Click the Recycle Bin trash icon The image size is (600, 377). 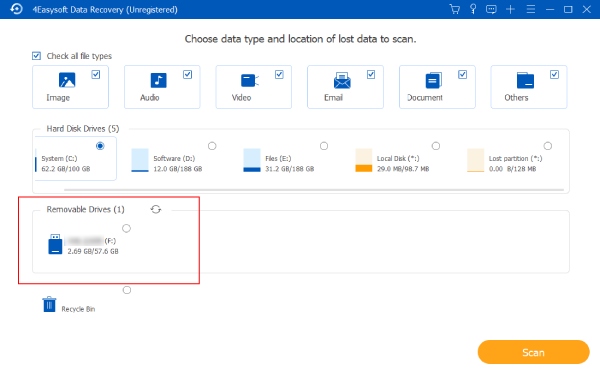coord(49,304)
